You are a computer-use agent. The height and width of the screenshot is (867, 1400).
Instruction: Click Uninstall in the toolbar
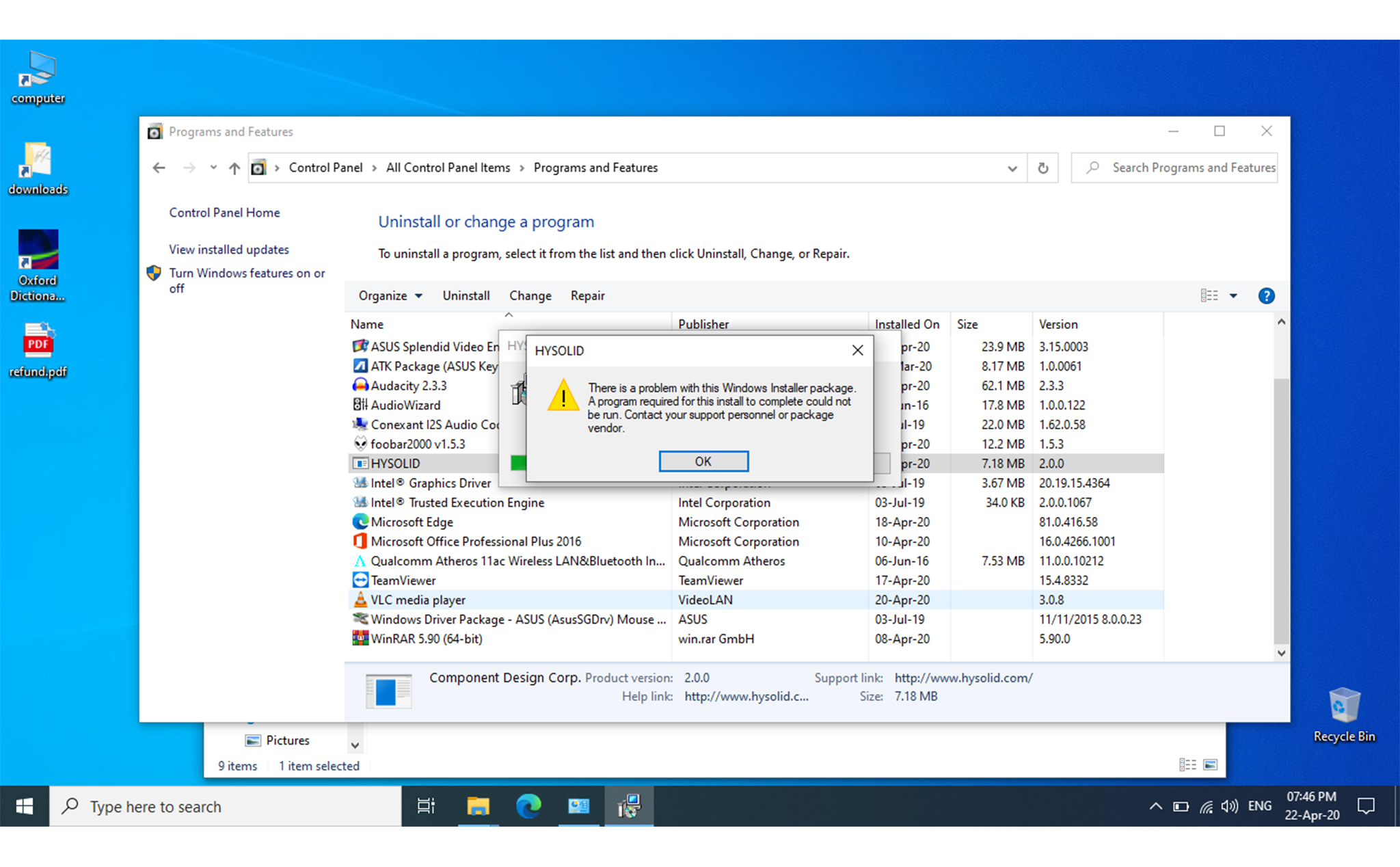pyautogui.click(x=466, y=296)
